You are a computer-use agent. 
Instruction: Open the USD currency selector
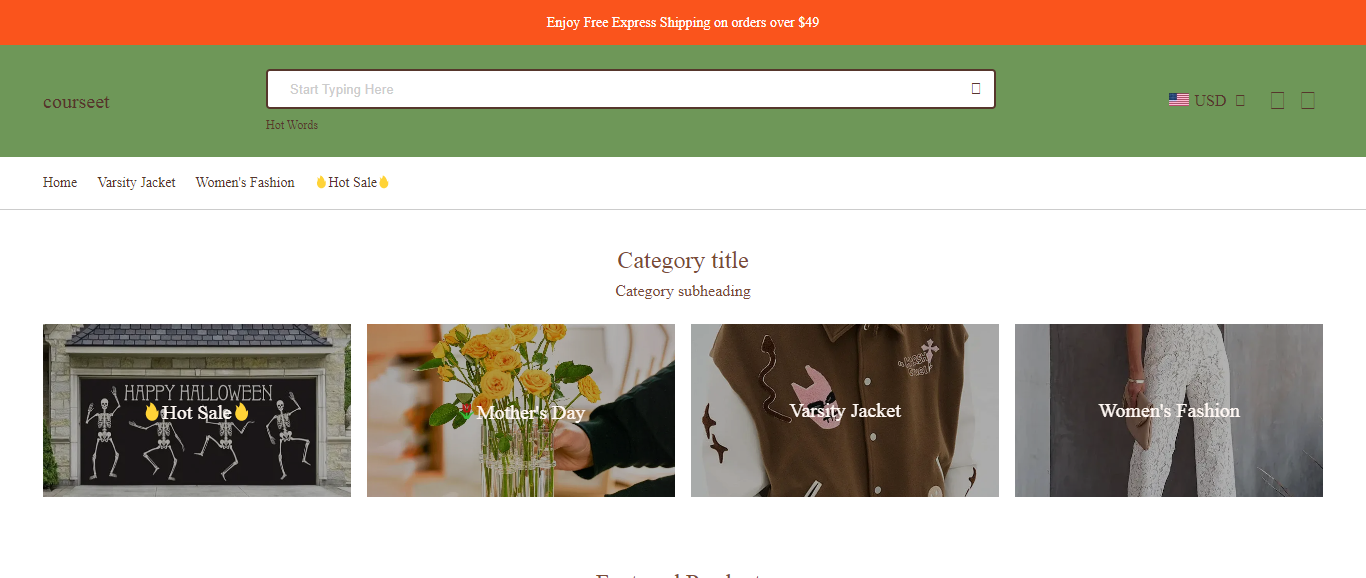coord(1207,100)
